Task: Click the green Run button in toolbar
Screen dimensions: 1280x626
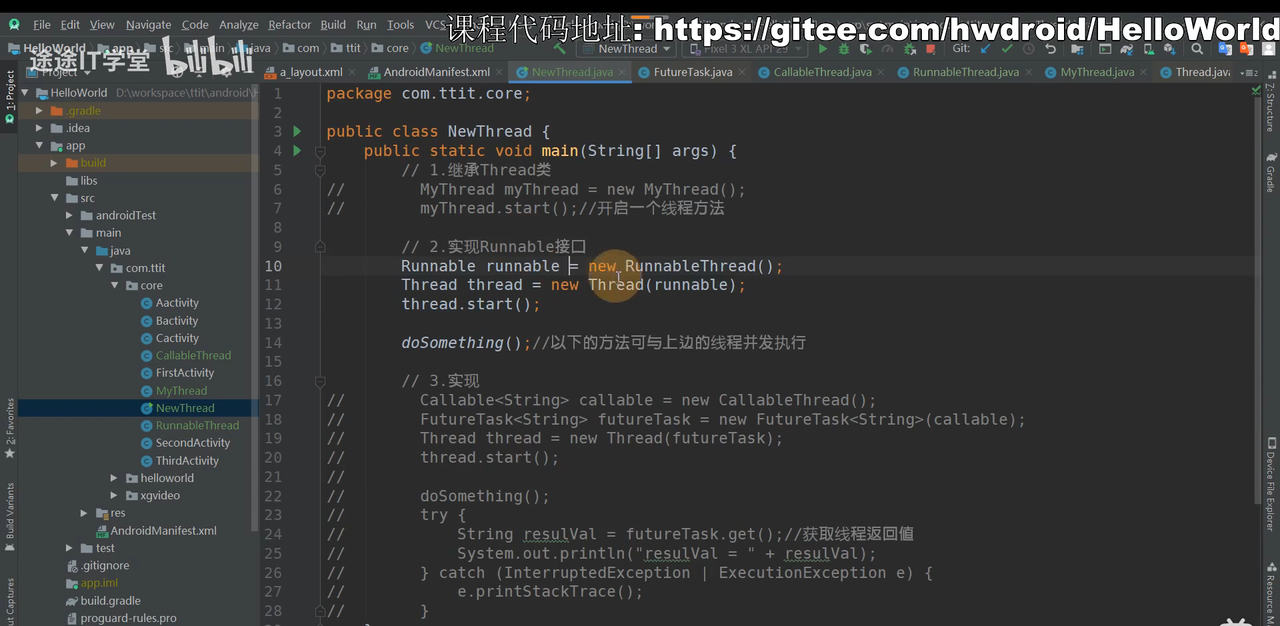Action: [823, 48]
